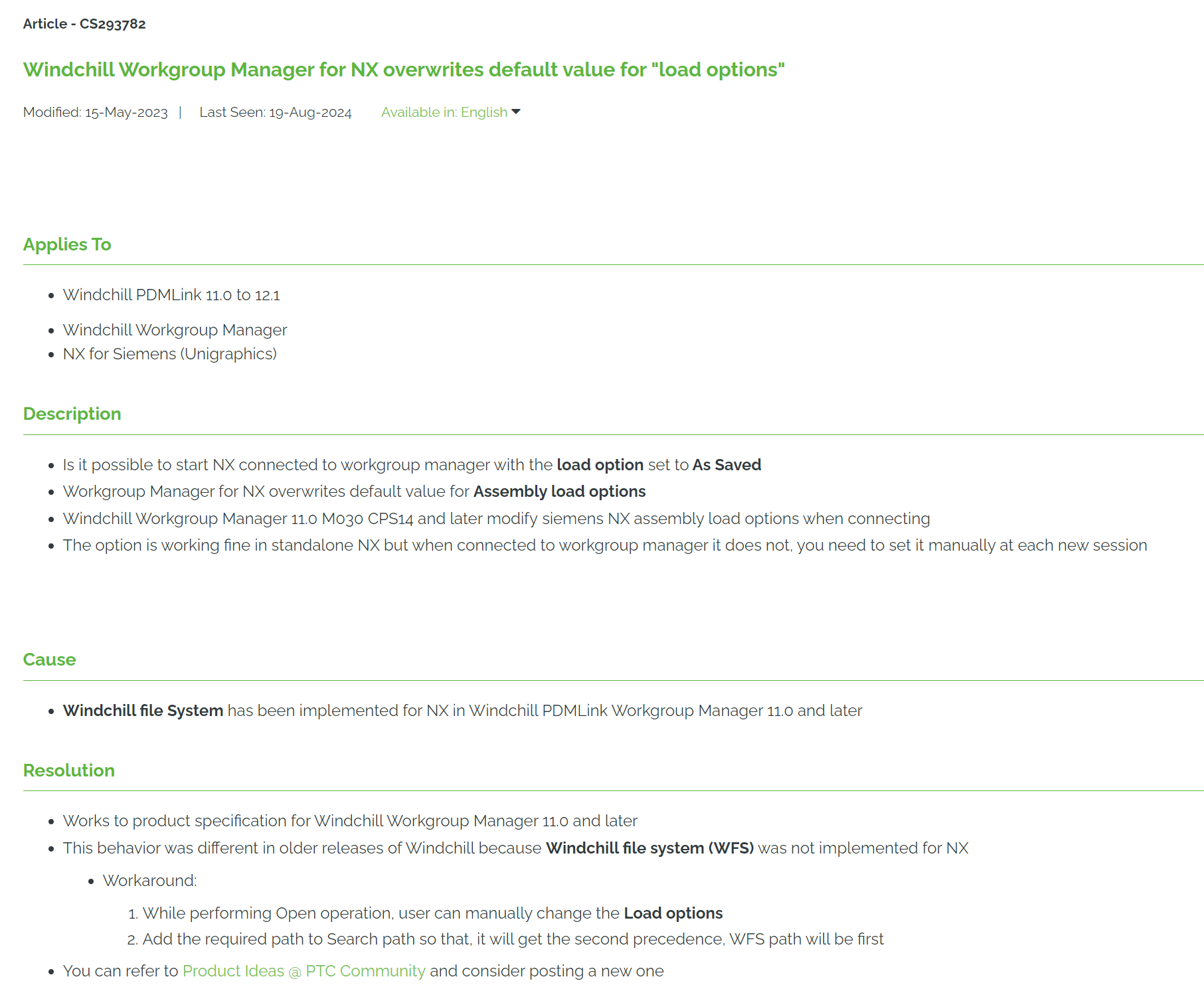The height and width of the screenshot is (997, 1204).
Task: Click the Workaround bullet item
Action: [149, 880]
